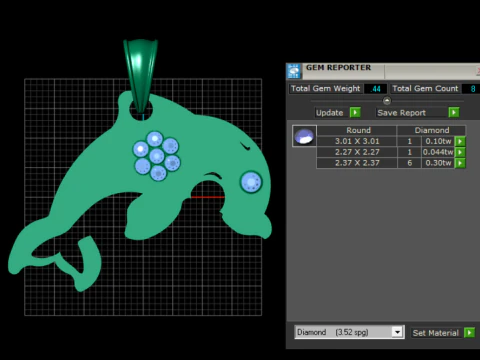
Task: Click green arrow next to Set Material
Action: [x=469, y=333]
